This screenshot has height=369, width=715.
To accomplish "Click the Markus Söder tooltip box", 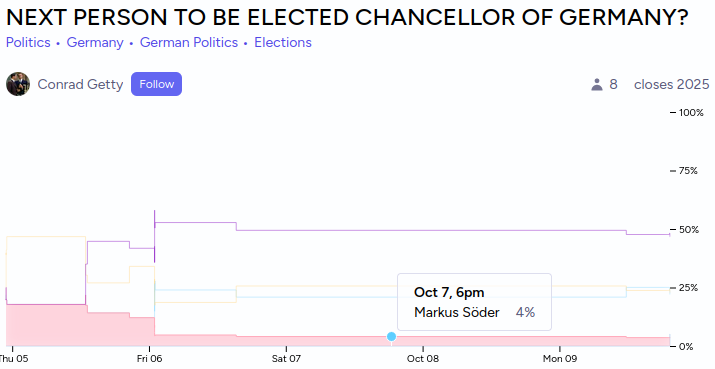I will coord(474,302).
